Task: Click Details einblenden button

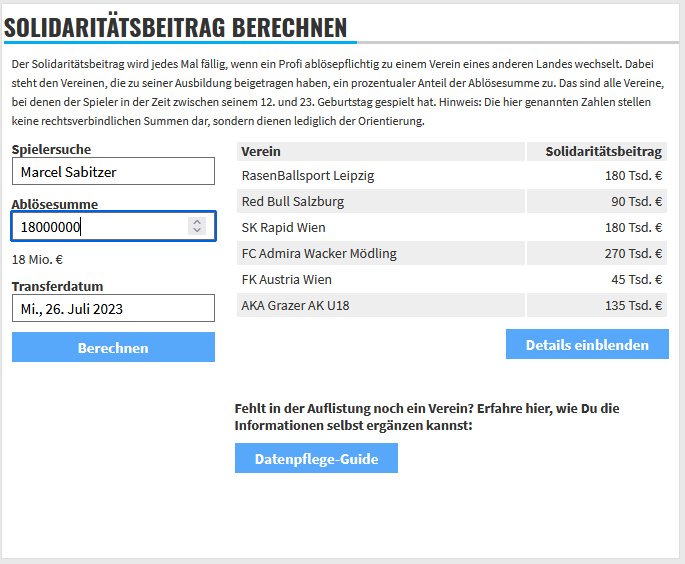Action: pos(587,344)
